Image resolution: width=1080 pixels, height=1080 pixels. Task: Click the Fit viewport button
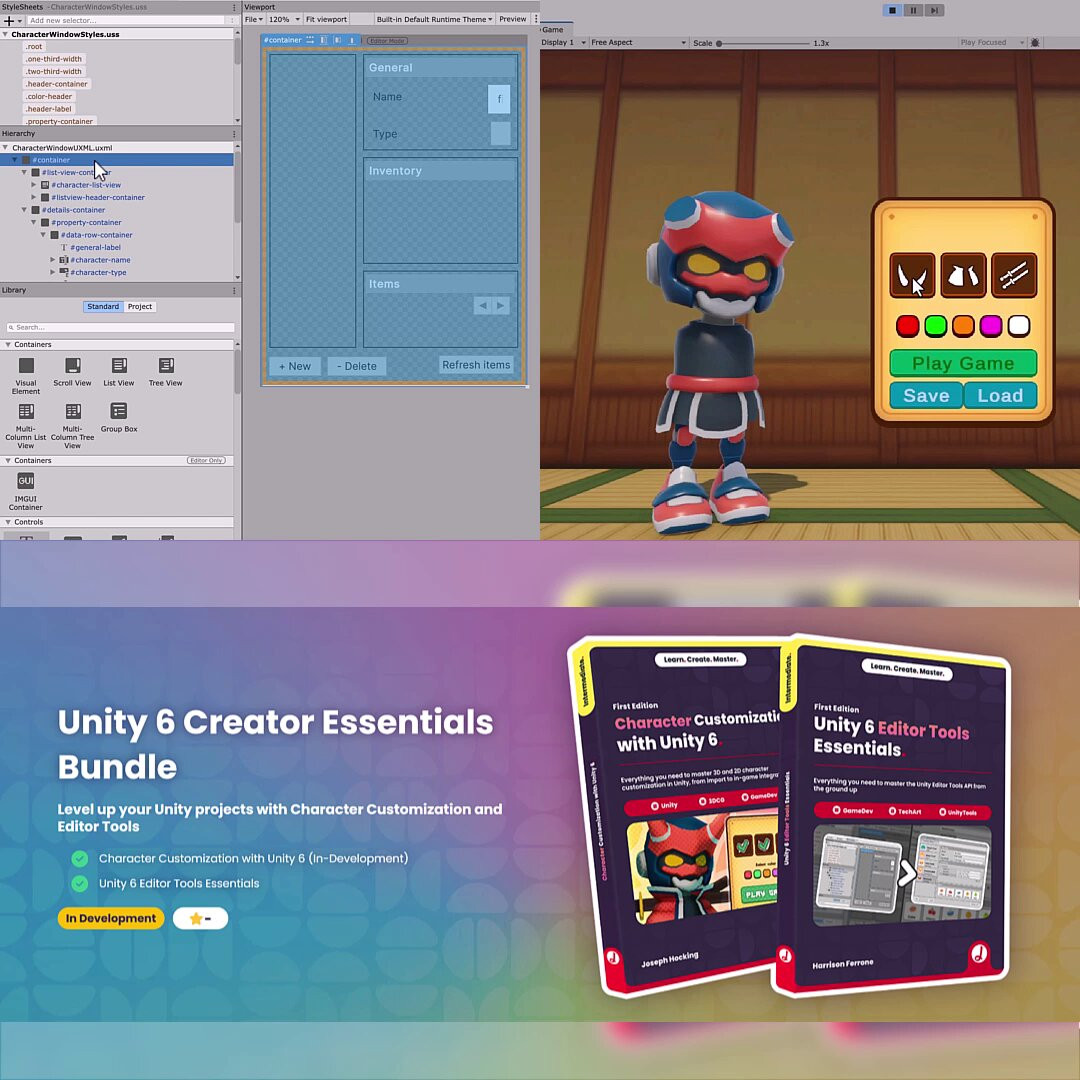(x=326, y=19)
